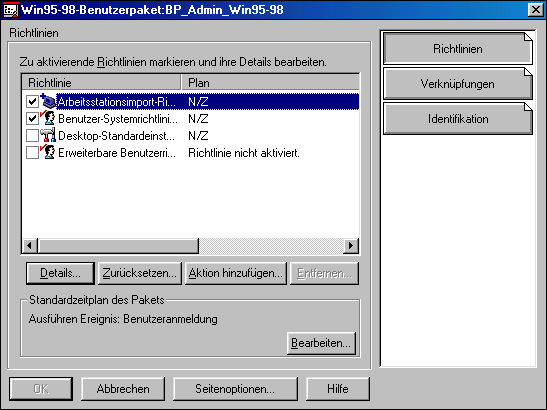The height and width of the screenshot is (410, 547).
Task: Click the right arrow of the horizontal scrollbar
Action: pos(351,246)
